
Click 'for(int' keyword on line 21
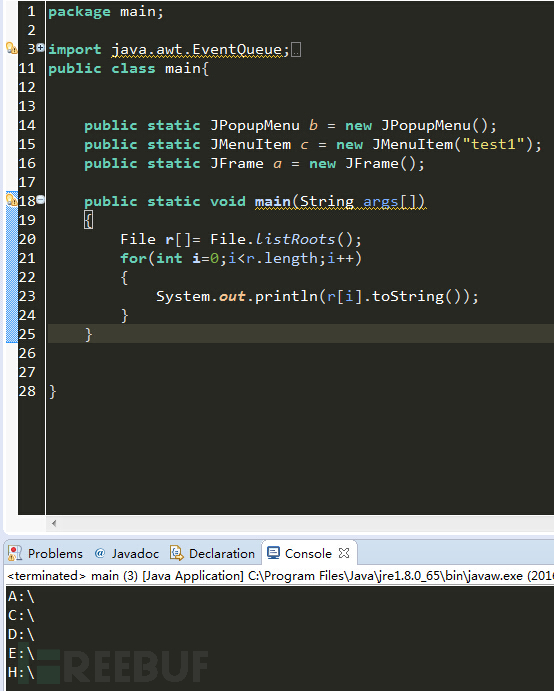click(x=151, y=258)
